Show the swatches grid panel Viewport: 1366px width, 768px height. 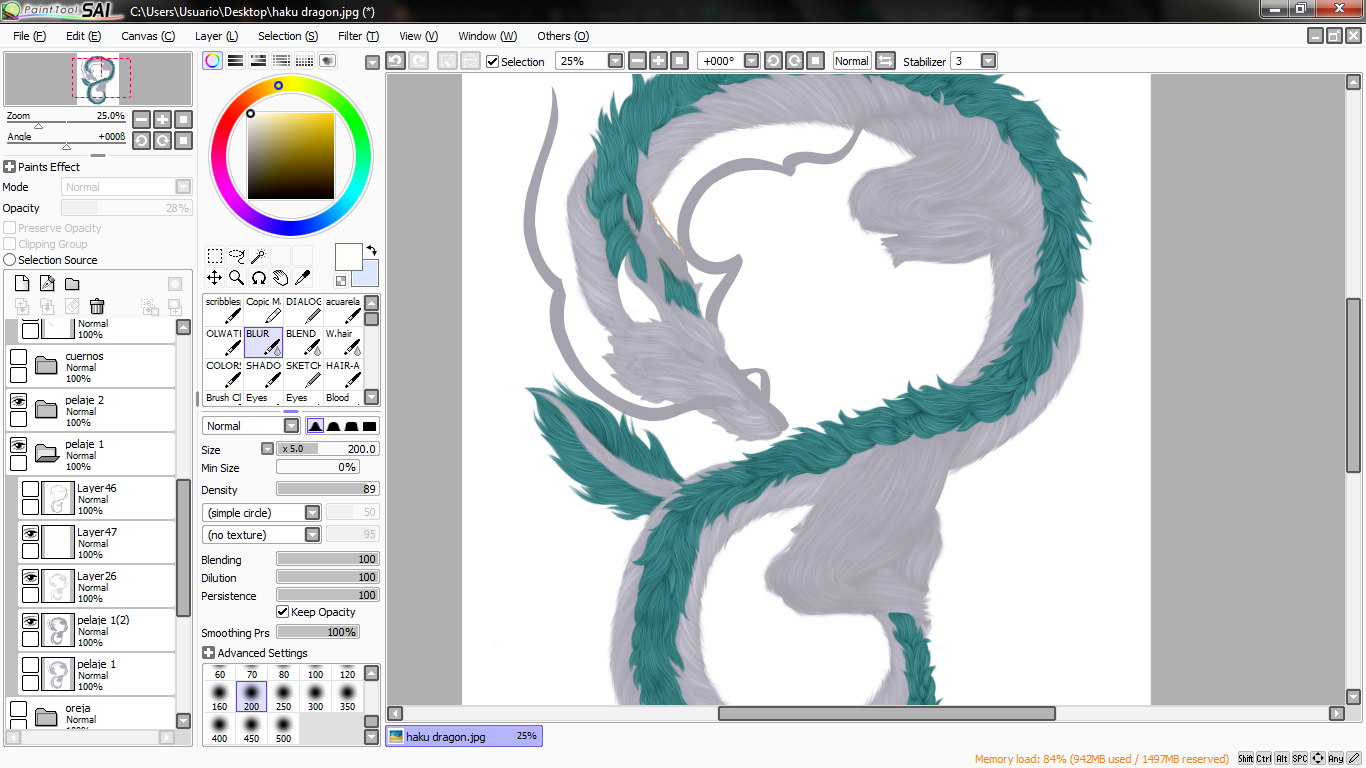tap(304, 61)
